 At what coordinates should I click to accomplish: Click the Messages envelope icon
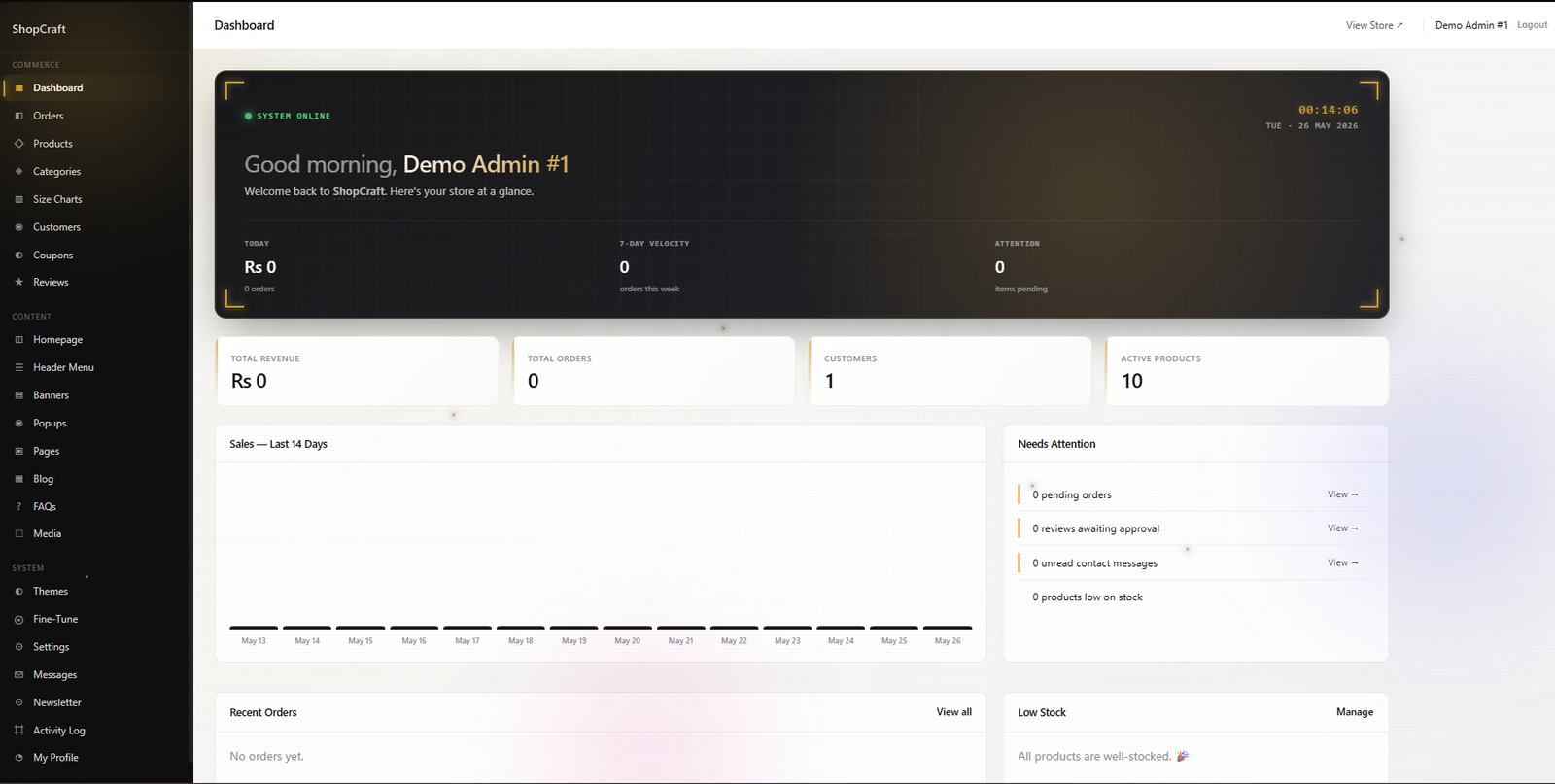[x=18, y=674]
